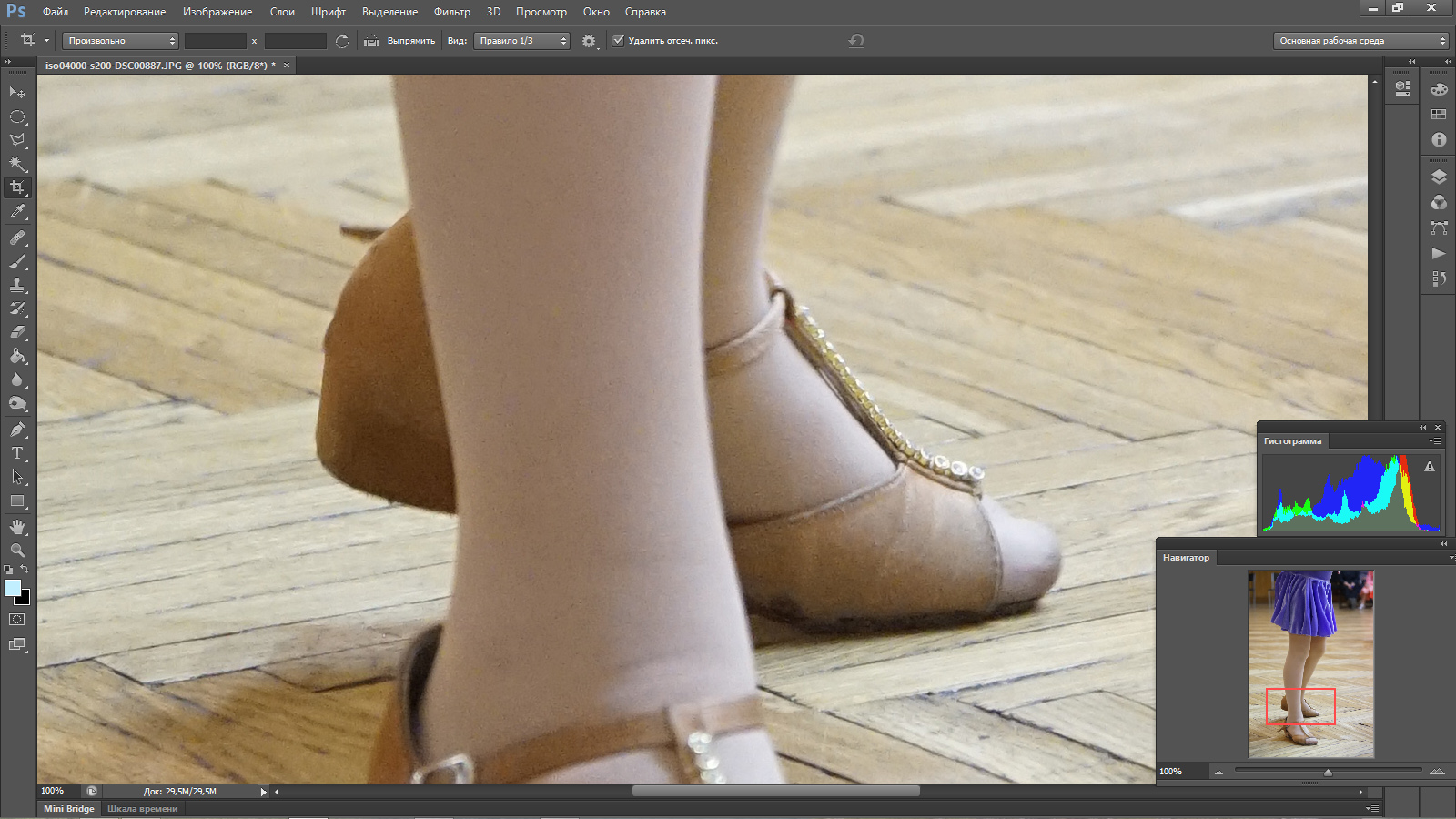
Task: Open the Layers panel icon
Action: [x=1439, y=177]
